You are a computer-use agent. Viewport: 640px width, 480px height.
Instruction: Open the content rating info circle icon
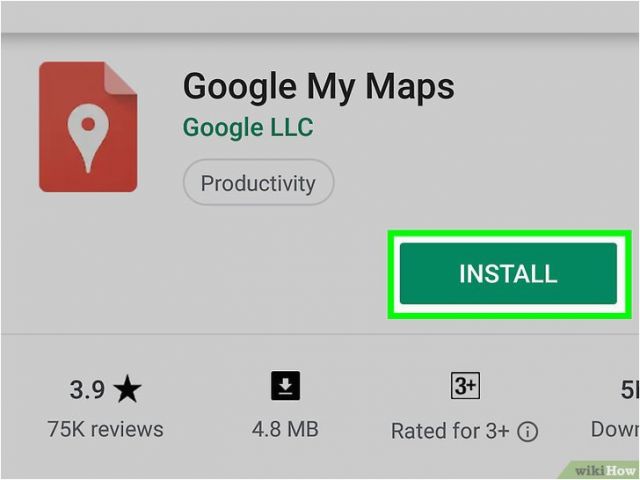pos(528,431)
